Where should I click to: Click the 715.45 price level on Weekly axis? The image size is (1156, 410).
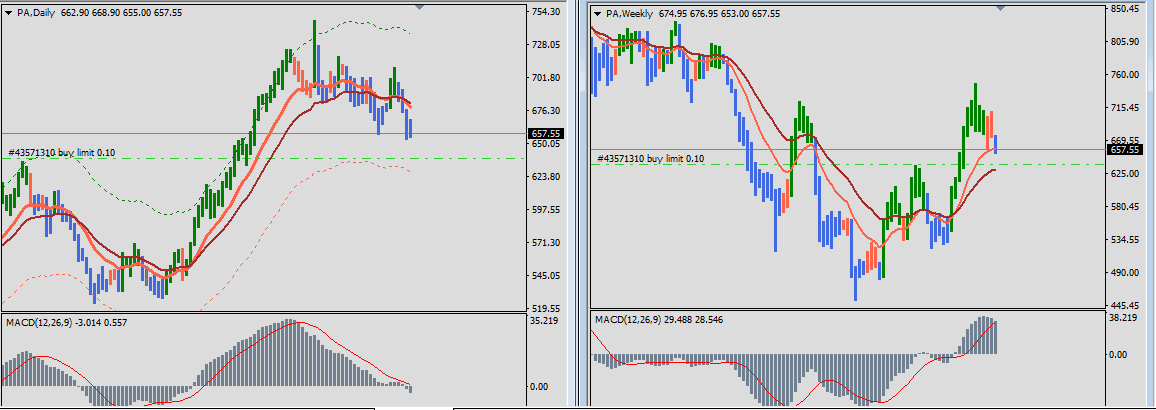[x=1124, y=108]
